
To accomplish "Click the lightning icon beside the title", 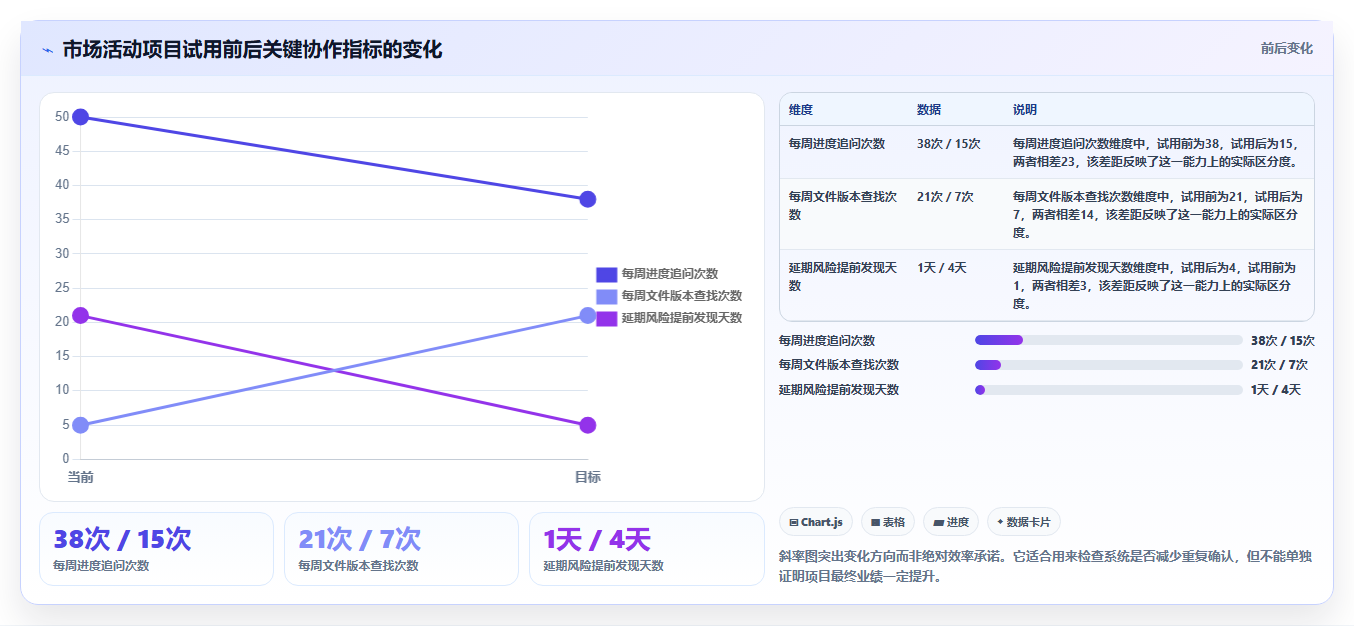I will (x=48, y=50).
